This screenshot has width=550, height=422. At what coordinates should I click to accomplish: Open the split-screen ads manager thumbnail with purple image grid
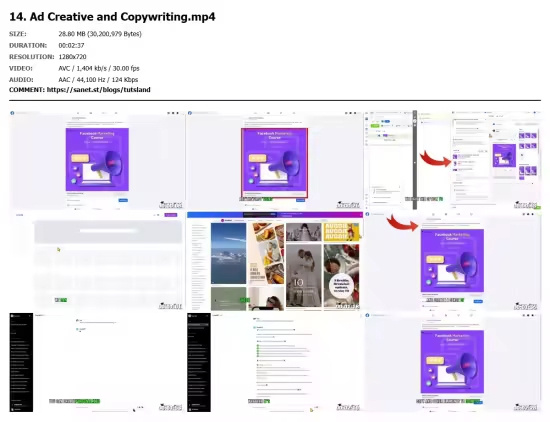pyautogui.click(x=452, y=160)
